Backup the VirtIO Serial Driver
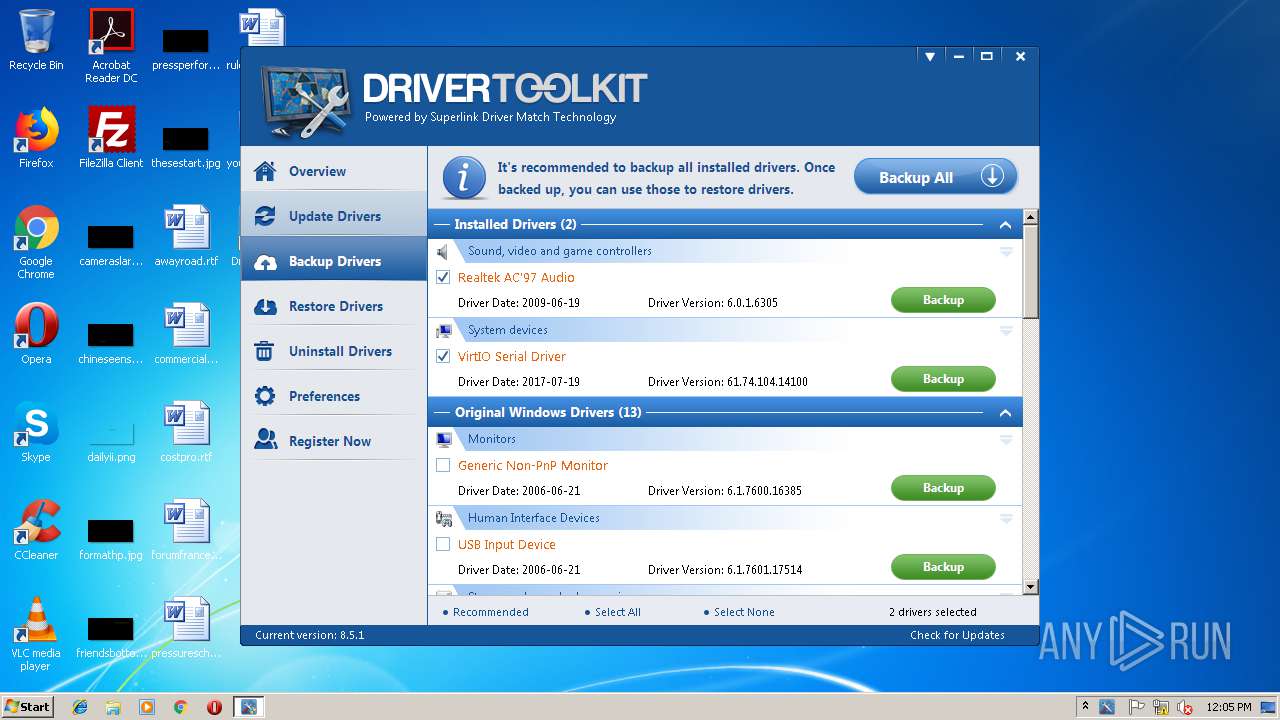This screenshot has width=1280, height=720. (x=943, y=379)
